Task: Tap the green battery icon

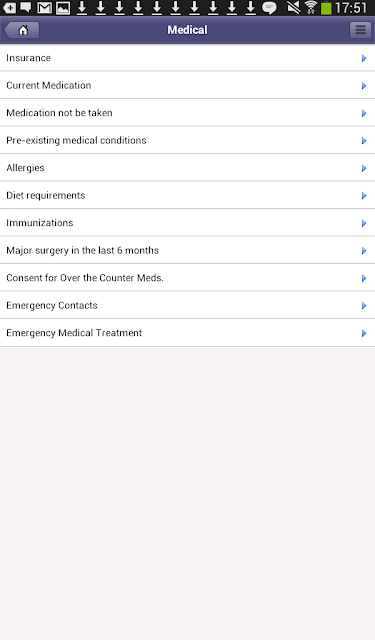Action: click(x=326, y=8)
